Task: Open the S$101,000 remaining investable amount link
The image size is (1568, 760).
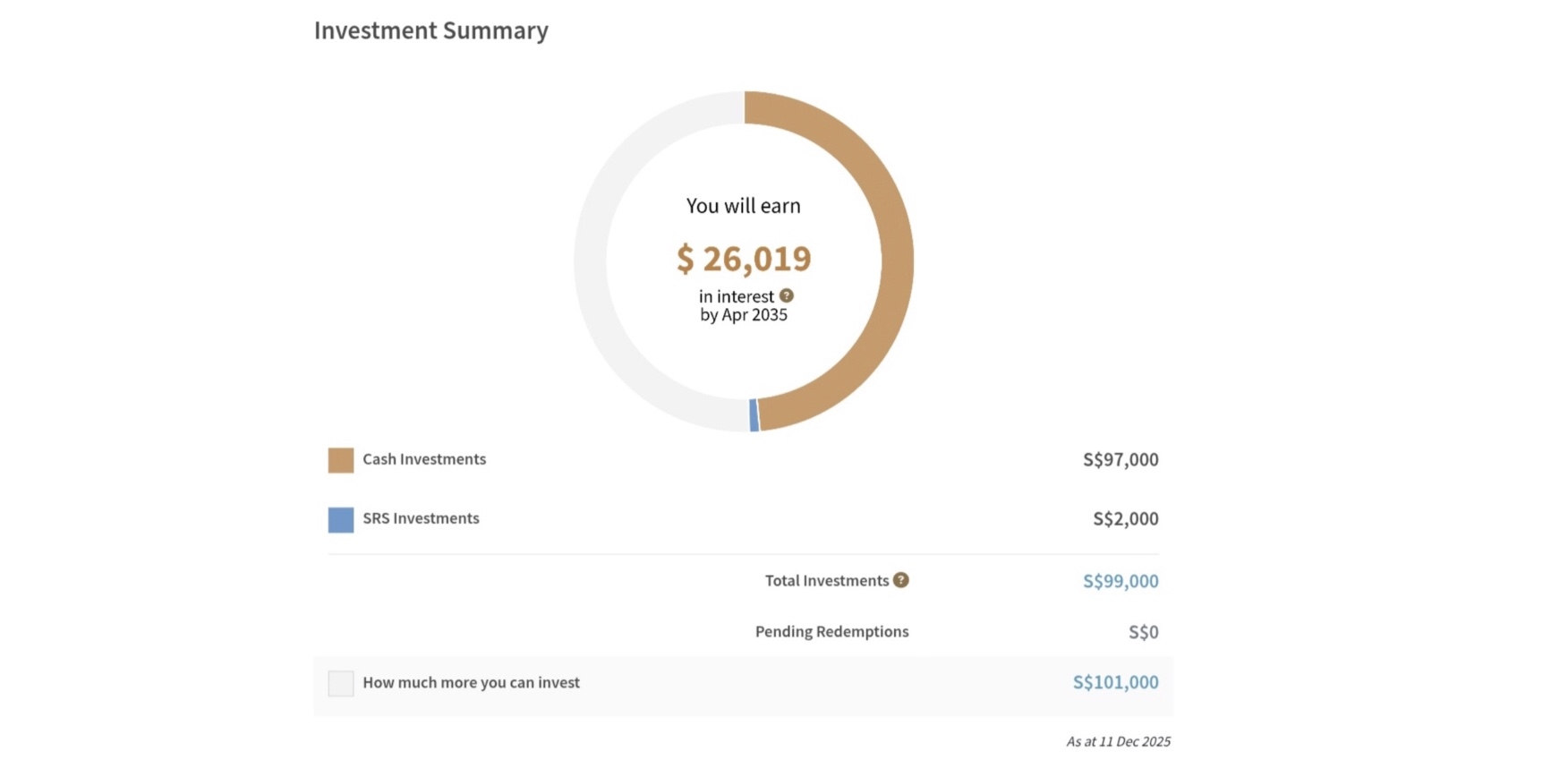Action: 1114,682
